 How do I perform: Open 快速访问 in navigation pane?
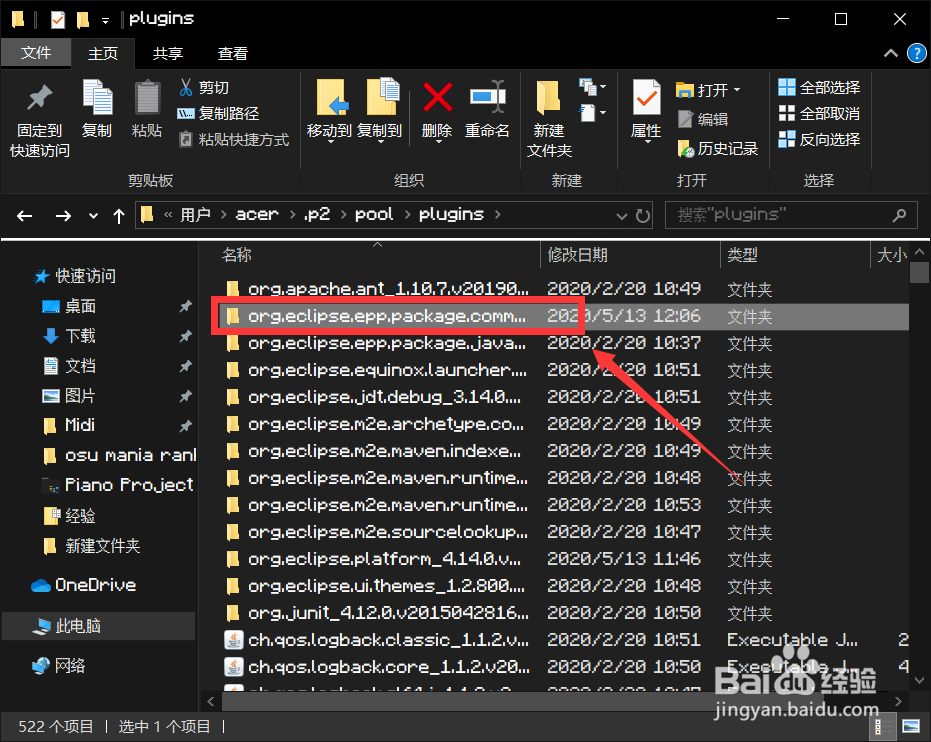click(75, 276)
